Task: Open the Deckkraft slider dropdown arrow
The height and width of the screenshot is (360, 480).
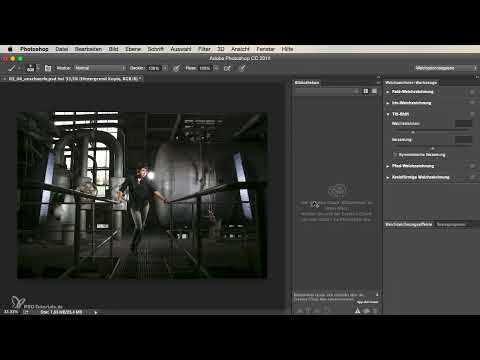Action: tap(165, 68)
